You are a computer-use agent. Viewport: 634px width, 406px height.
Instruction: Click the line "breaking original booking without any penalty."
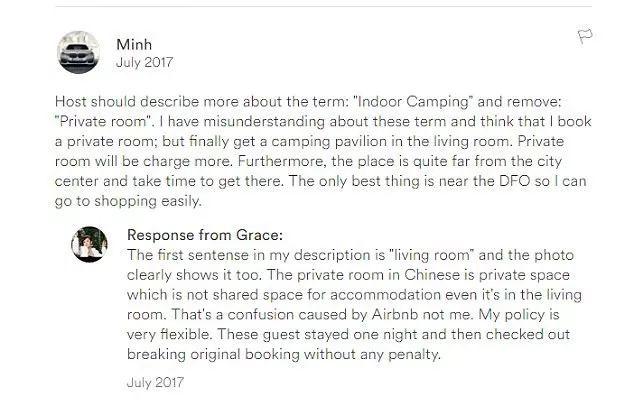coord(284,354)
